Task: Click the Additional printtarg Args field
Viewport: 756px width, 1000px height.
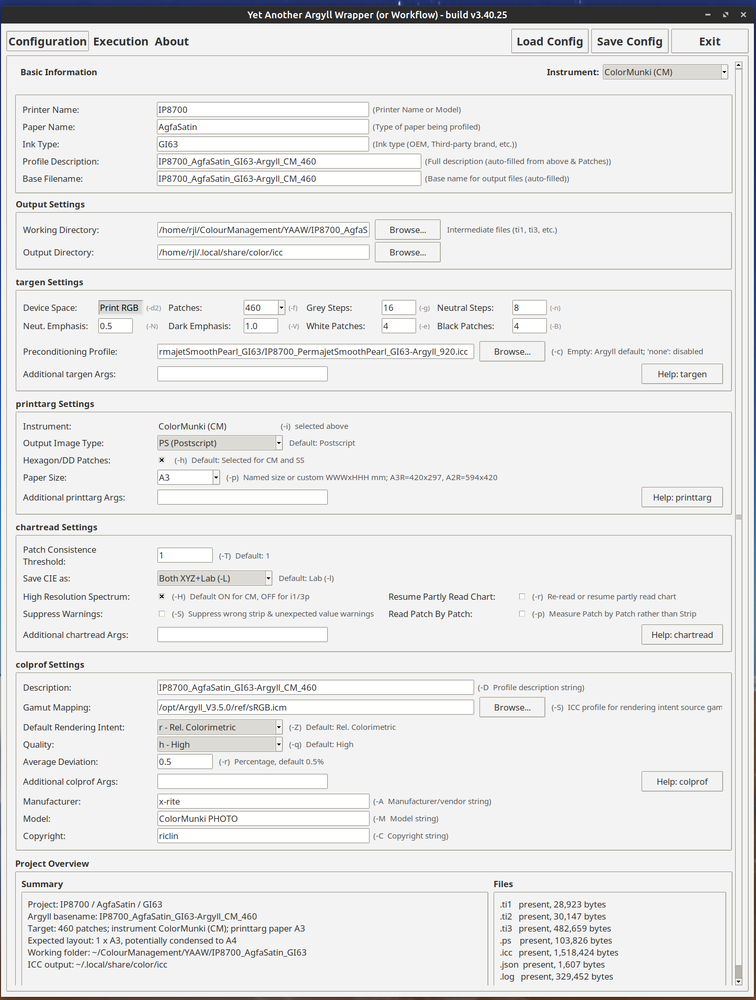Action: coord(242,497)
